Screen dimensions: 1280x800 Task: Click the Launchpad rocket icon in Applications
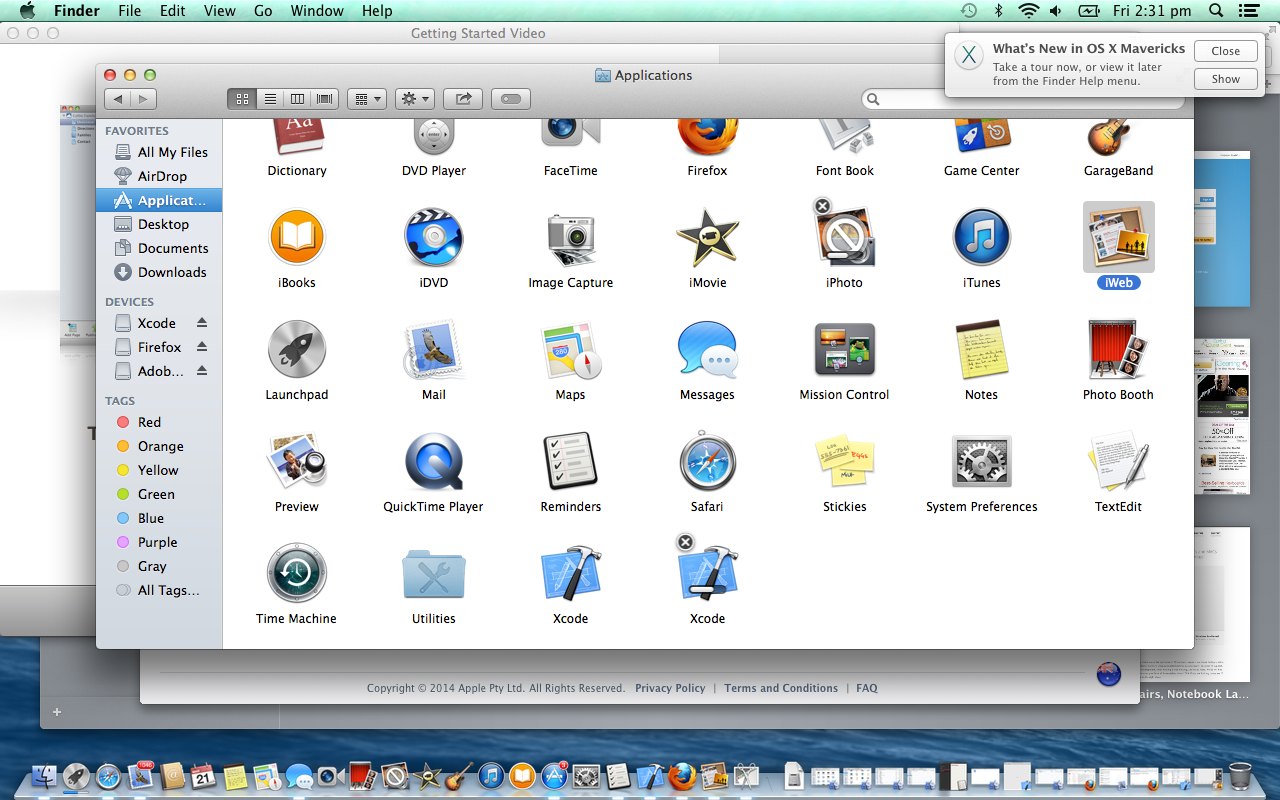297,349
